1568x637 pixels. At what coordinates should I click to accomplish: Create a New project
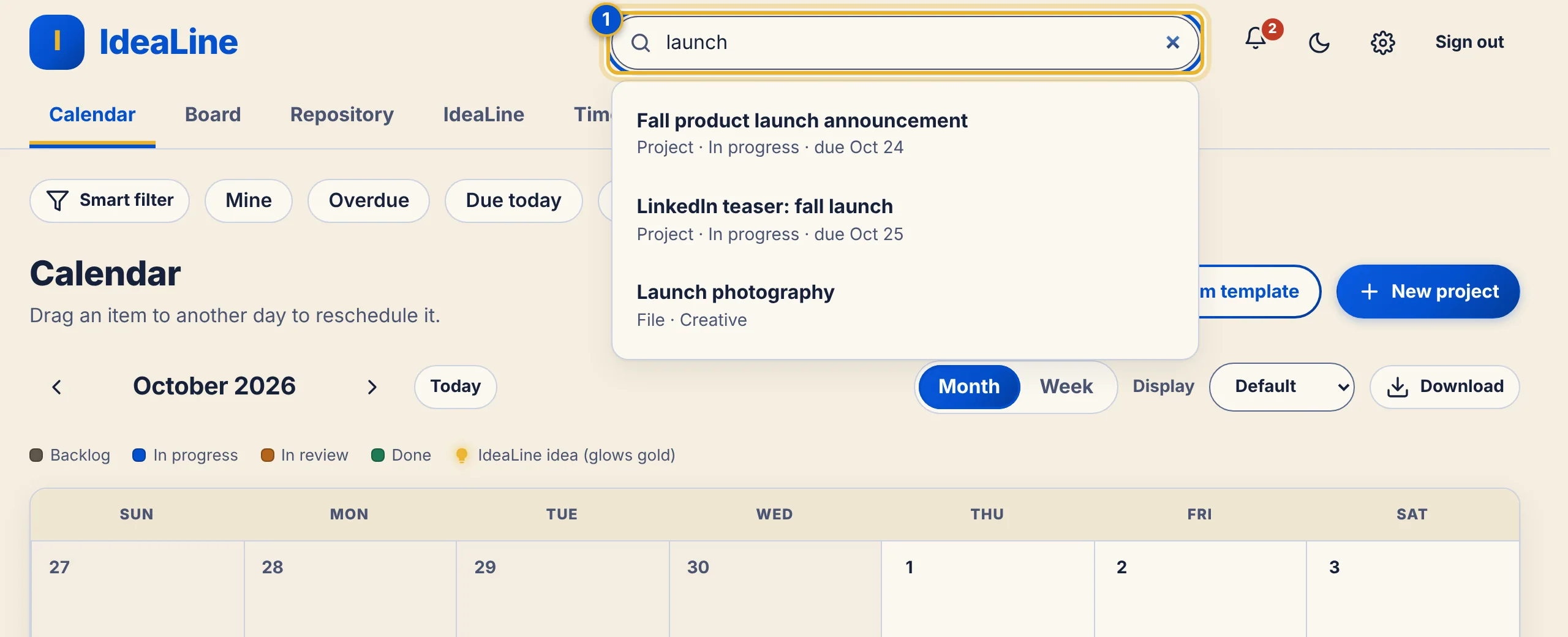tap(1428, 292)
